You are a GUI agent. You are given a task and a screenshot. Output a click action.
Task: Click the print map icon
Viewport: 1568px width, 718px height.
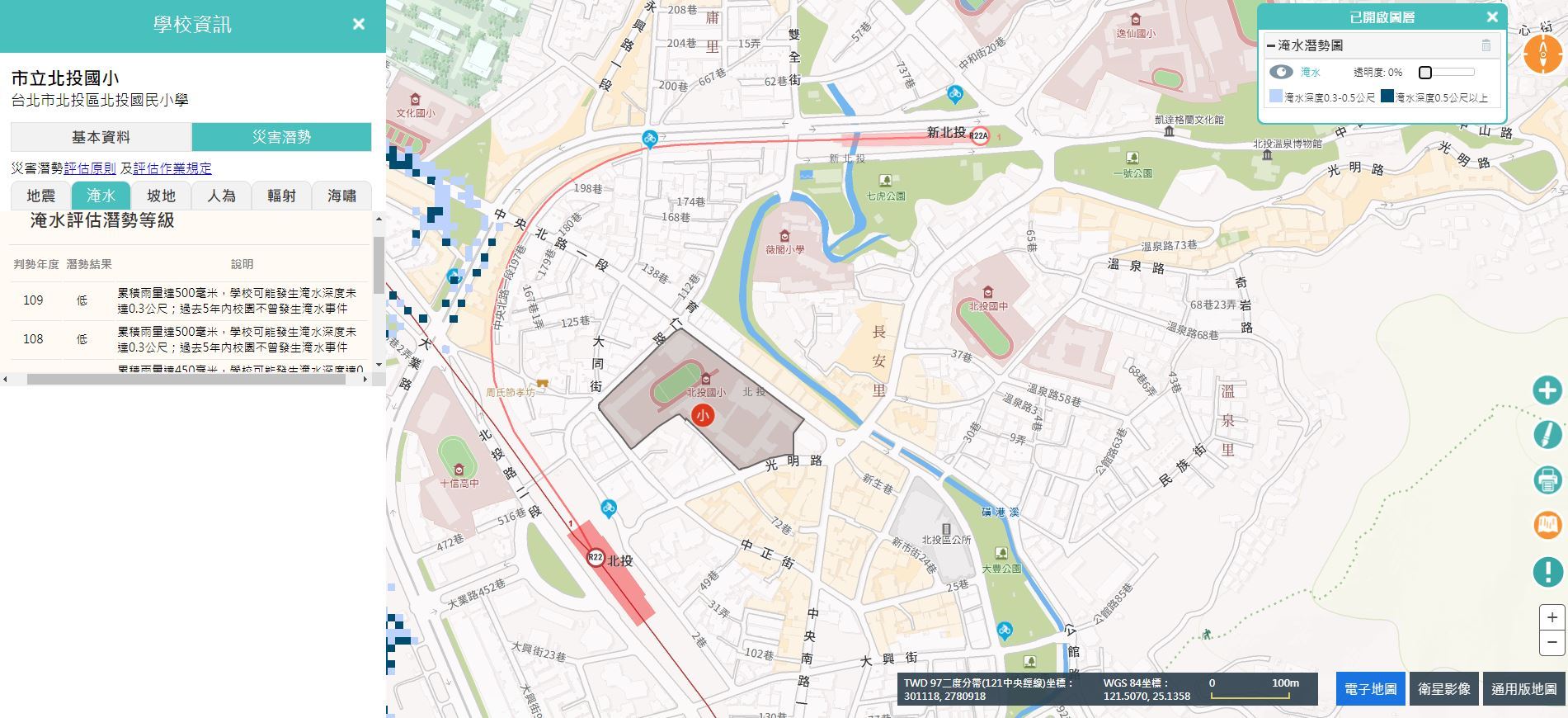pyautogui.click(x=1548, y=479)
